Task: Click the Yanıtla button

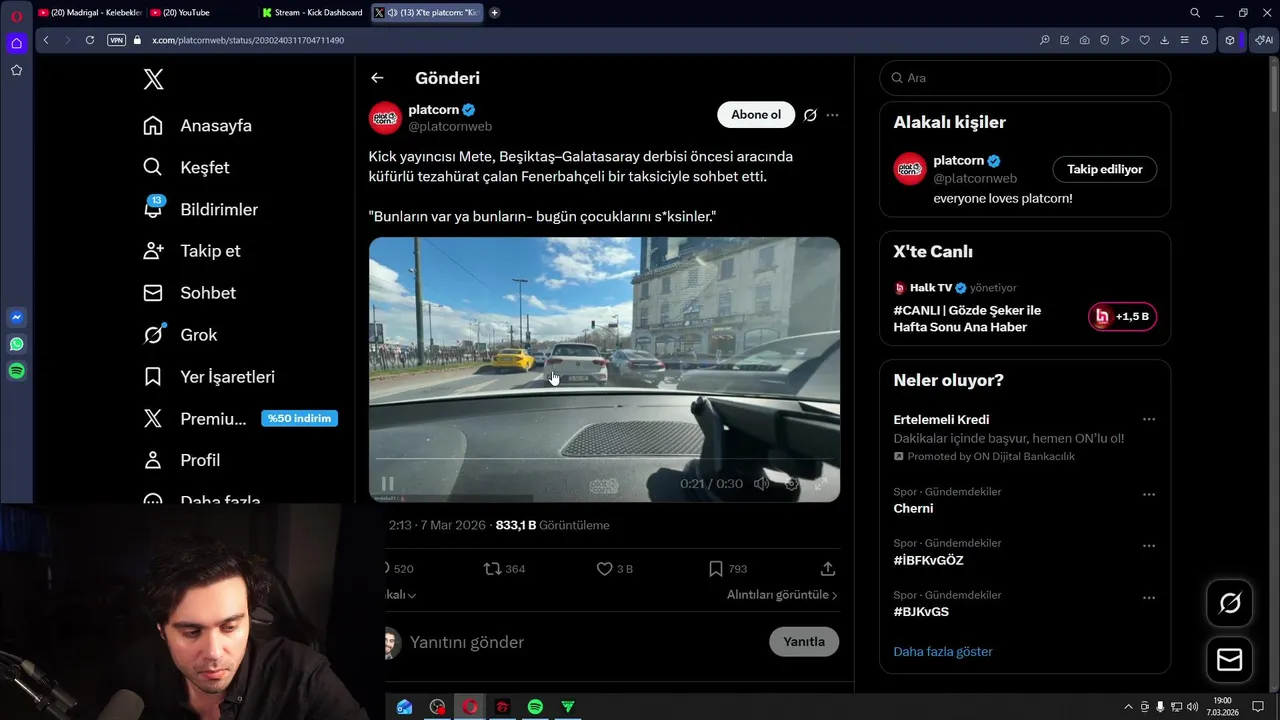Action: click(x=804, y=642)
